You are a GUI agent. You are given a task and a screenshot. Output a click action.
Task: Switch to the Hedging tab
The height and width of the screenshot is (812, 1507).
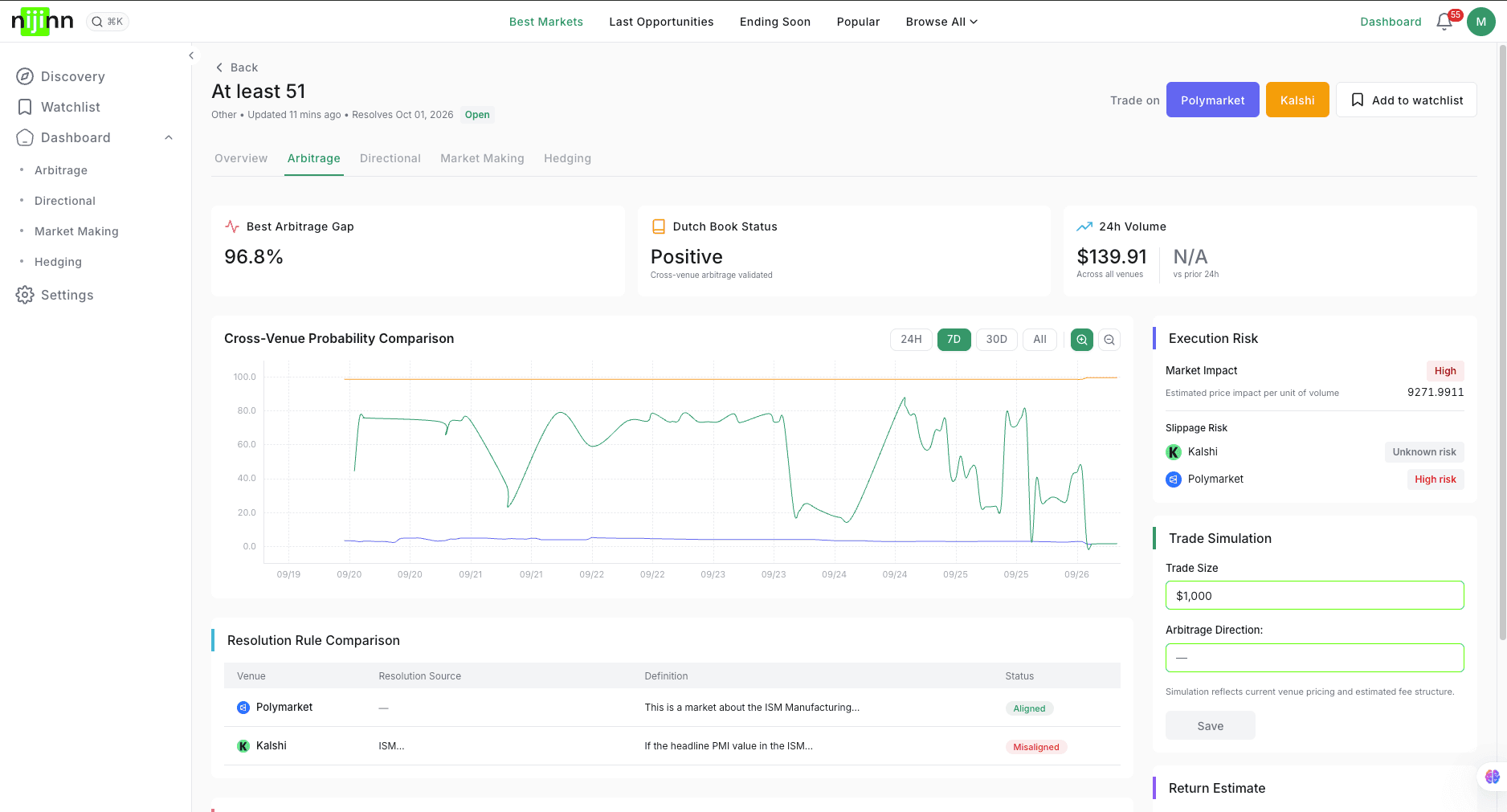coord(567,158)
